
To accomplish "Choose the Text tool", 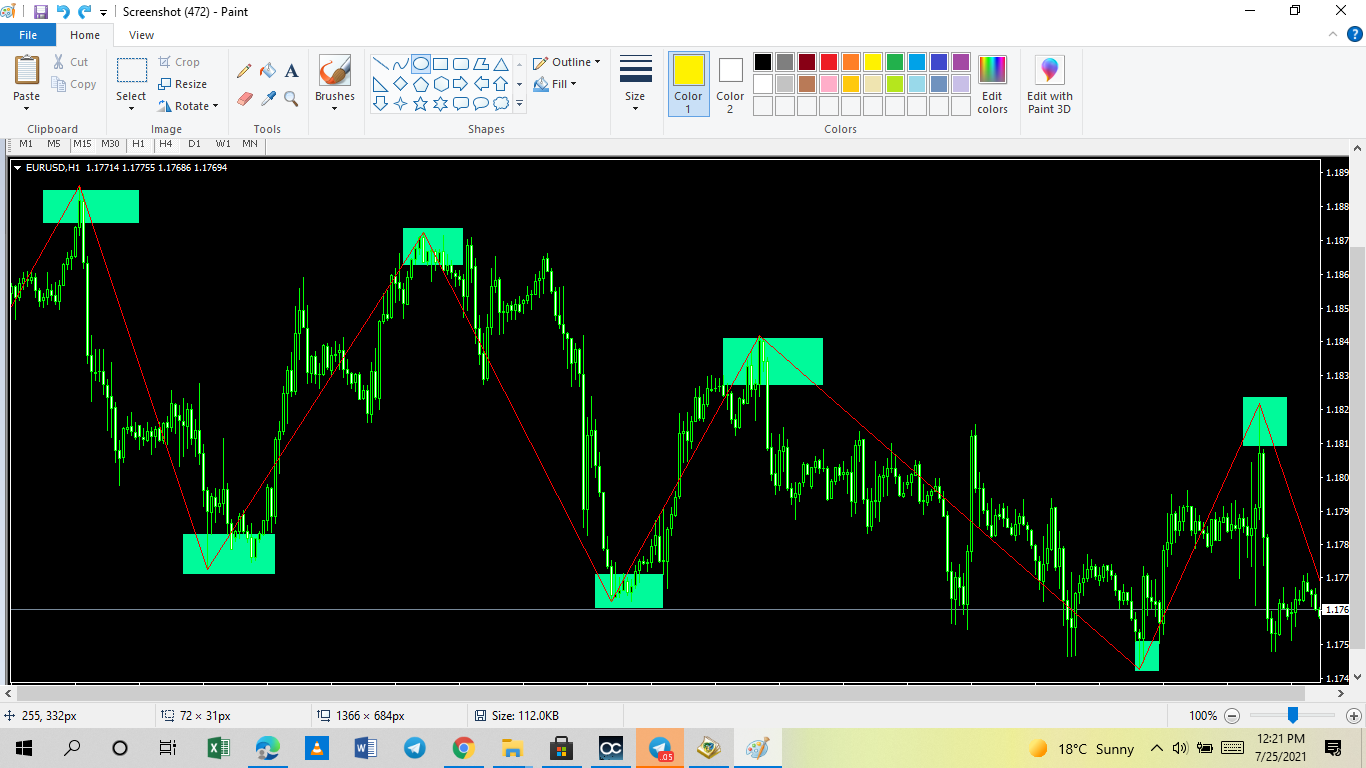I will click(292, 71).
